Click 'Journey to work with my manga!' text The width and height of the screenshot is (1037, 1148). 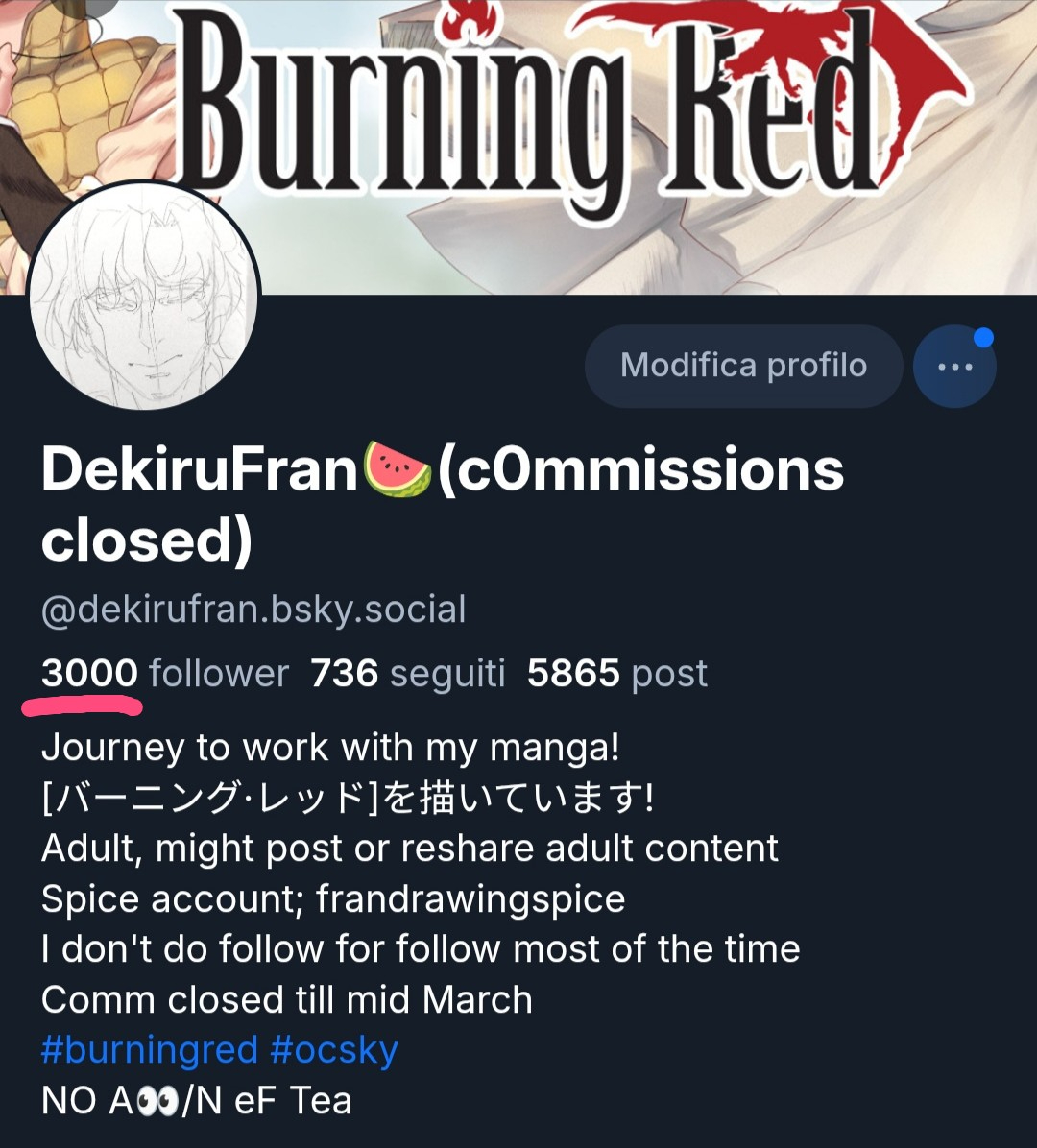point(331,748)
